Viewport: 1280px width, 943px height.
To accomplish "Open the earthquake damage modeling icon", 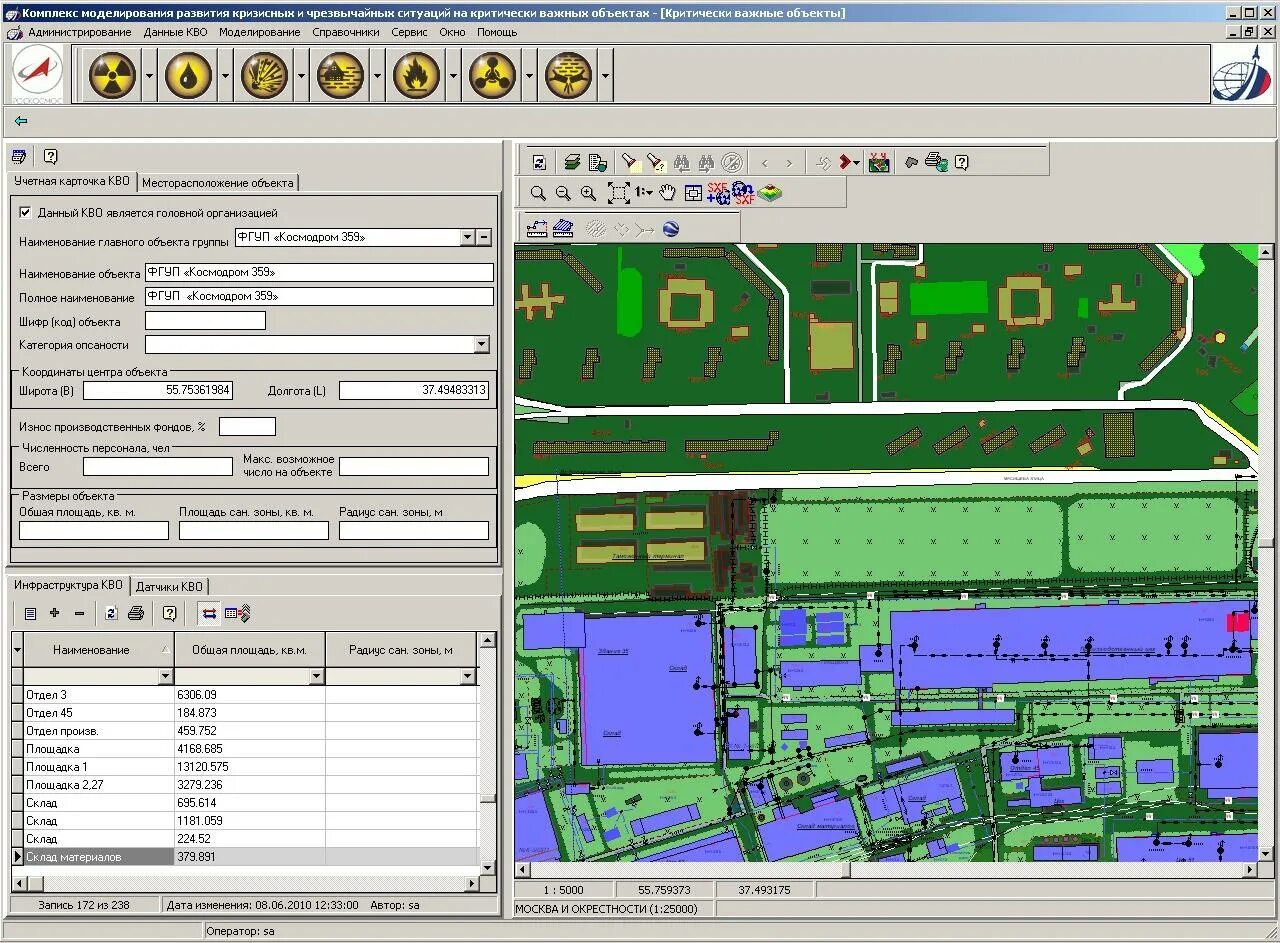I will pos(568,75).
